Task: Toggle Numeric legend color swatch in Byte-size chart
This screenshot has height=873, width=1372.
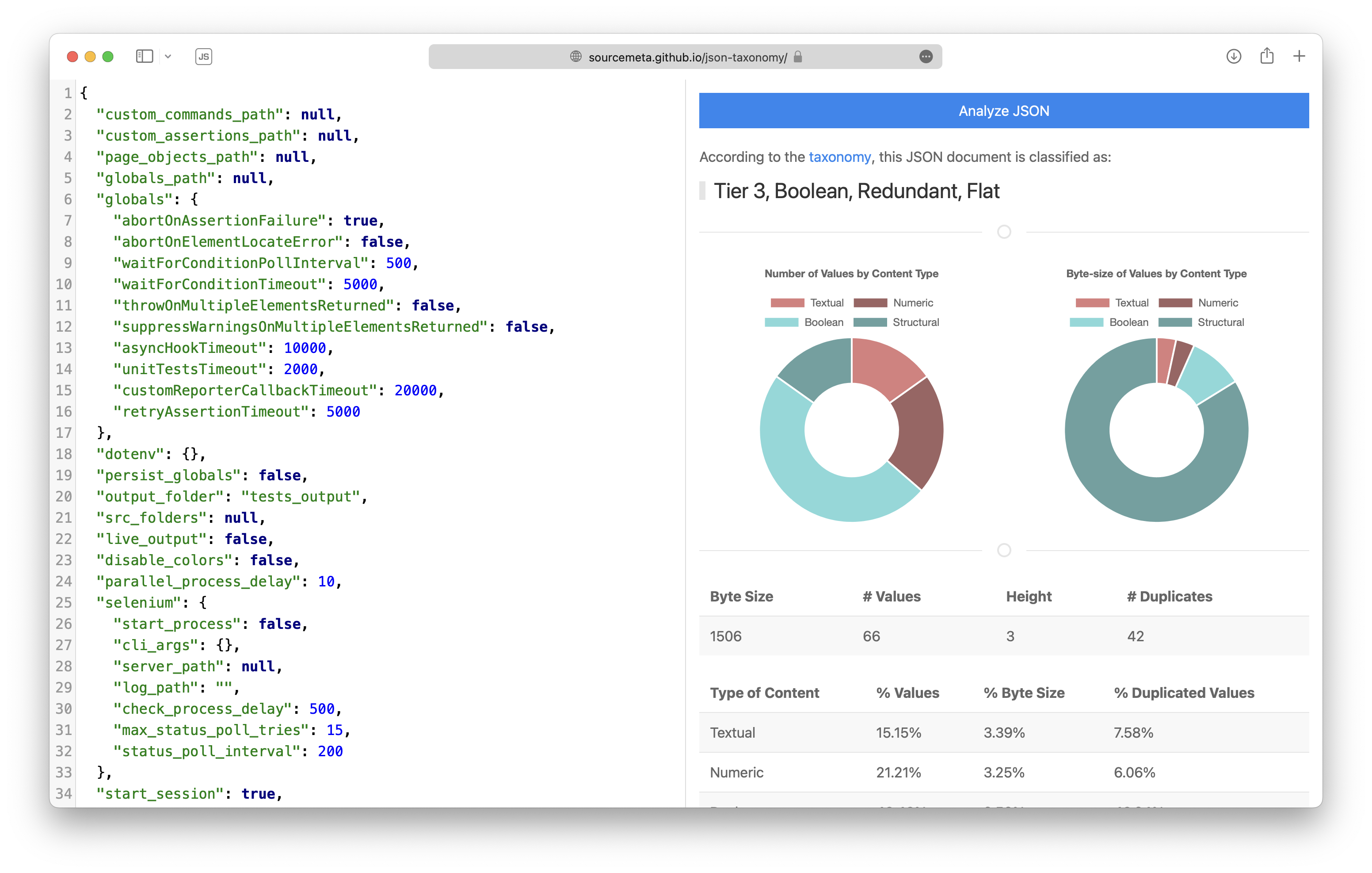Action: point(1175,303)
